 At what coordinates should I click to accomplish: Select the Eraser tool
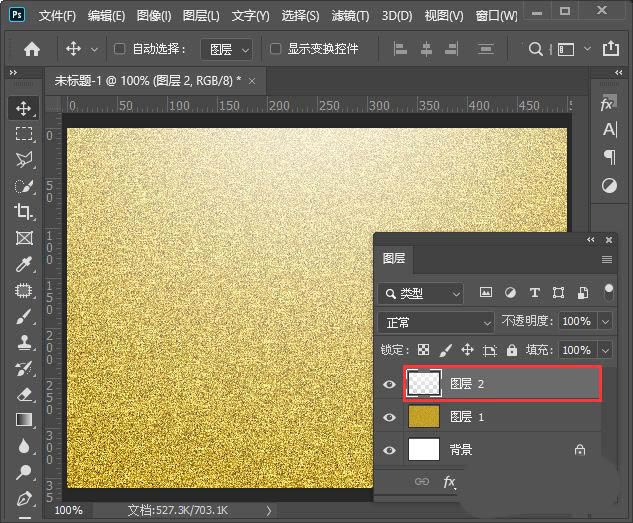click(24, 394)
